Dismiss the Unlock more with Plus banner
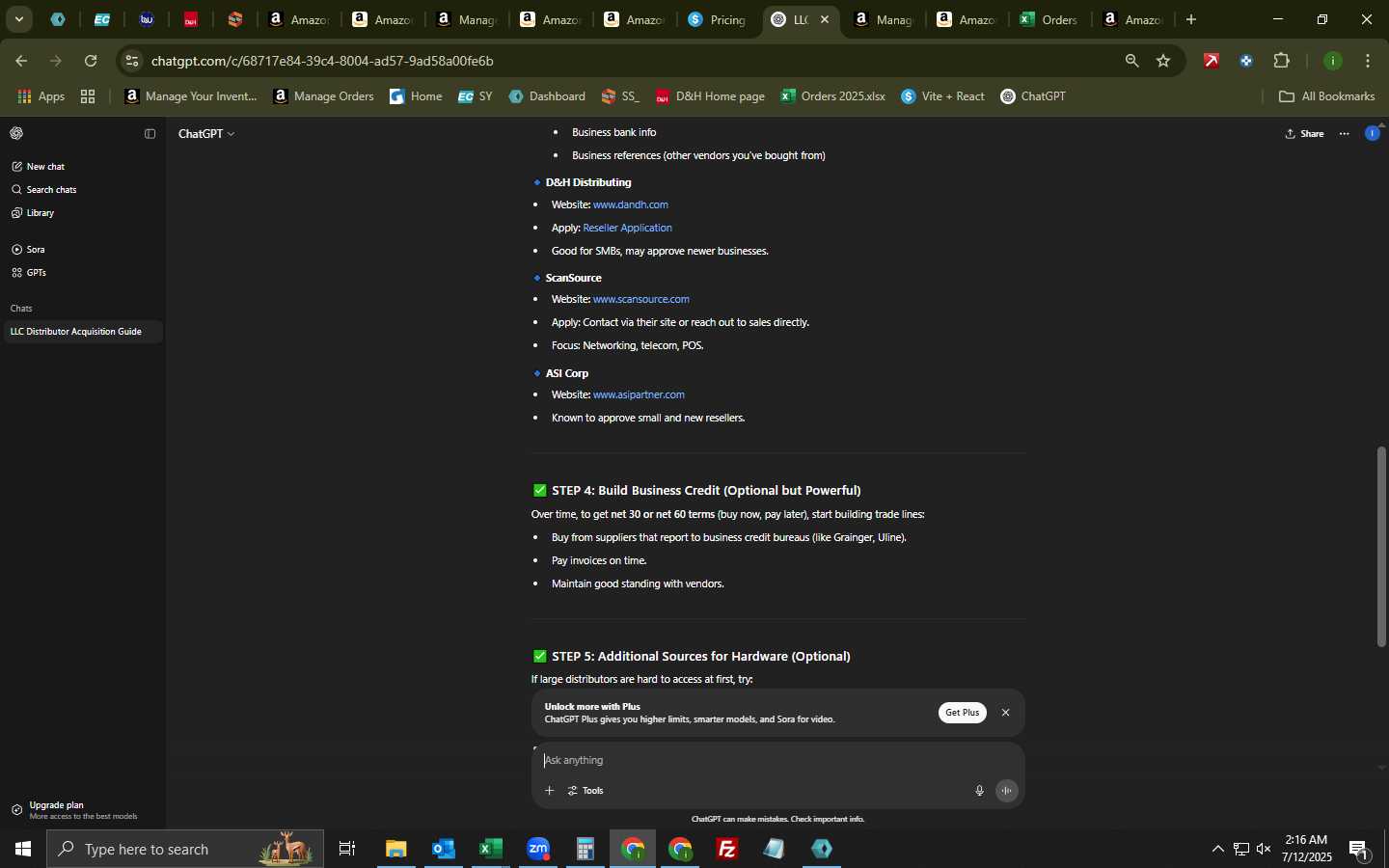The height and width of the screenshot is (868, 1389). 1005,713
